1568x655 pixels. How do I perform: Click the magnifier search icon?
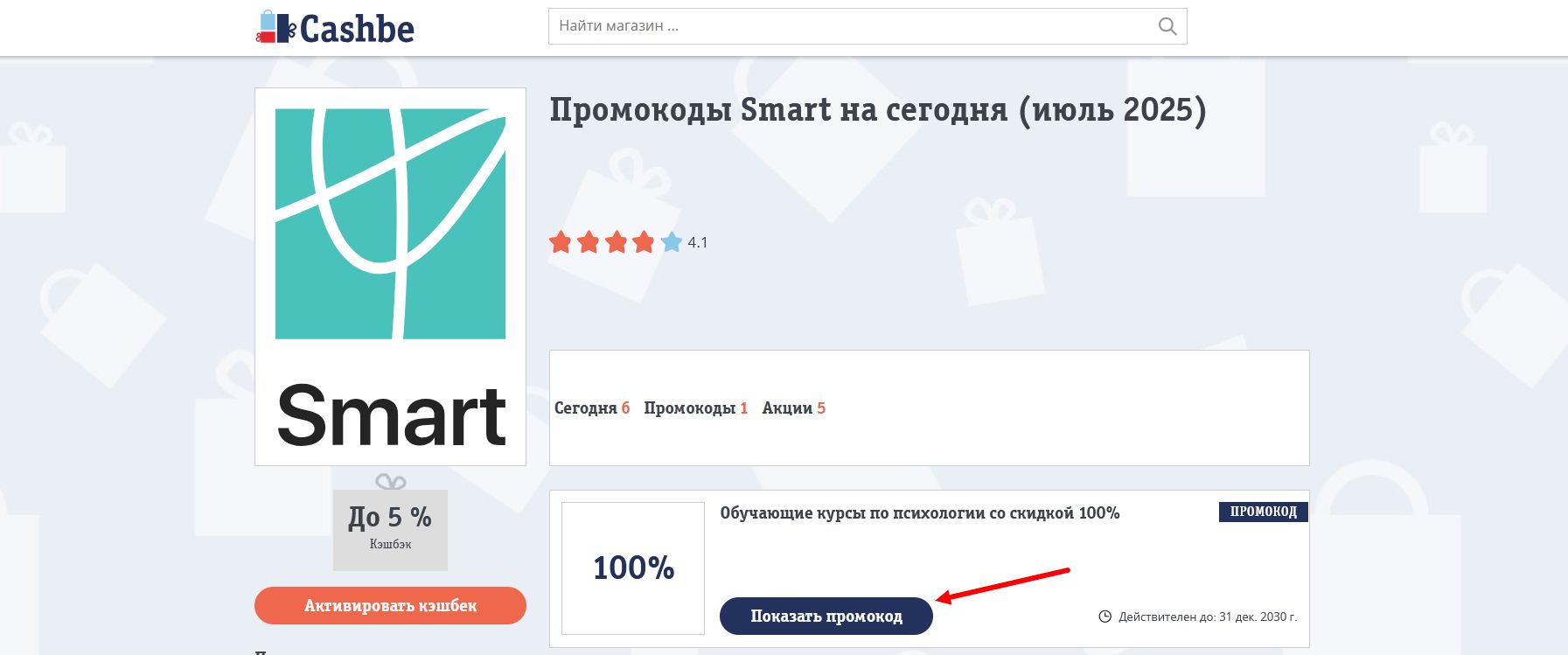pyautogui.click(x=1167, y=26)
